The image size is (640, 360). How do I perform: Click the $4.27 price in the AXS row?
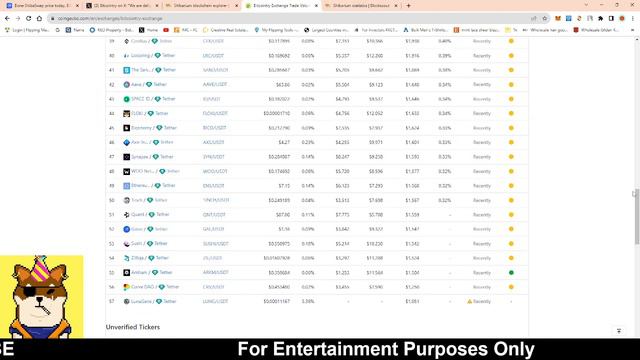[x=284, y=142]
